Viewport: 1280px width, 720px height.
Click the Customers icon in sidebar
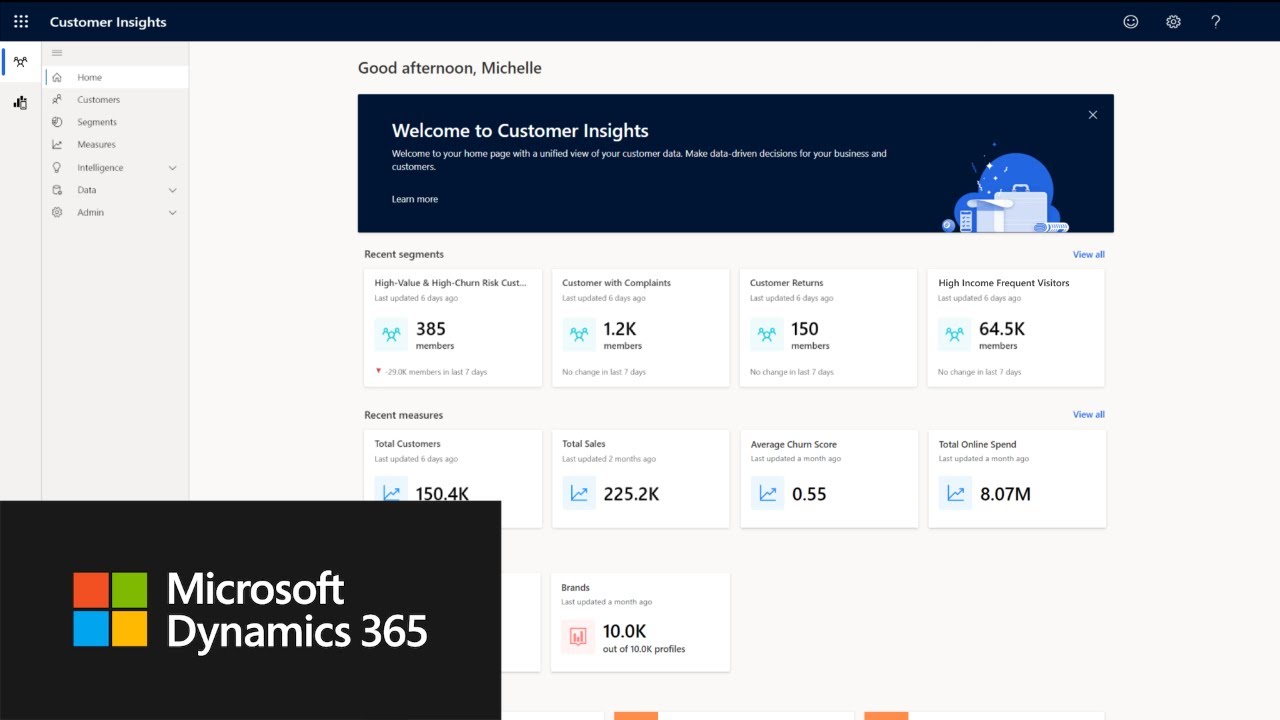coord(57,99)
